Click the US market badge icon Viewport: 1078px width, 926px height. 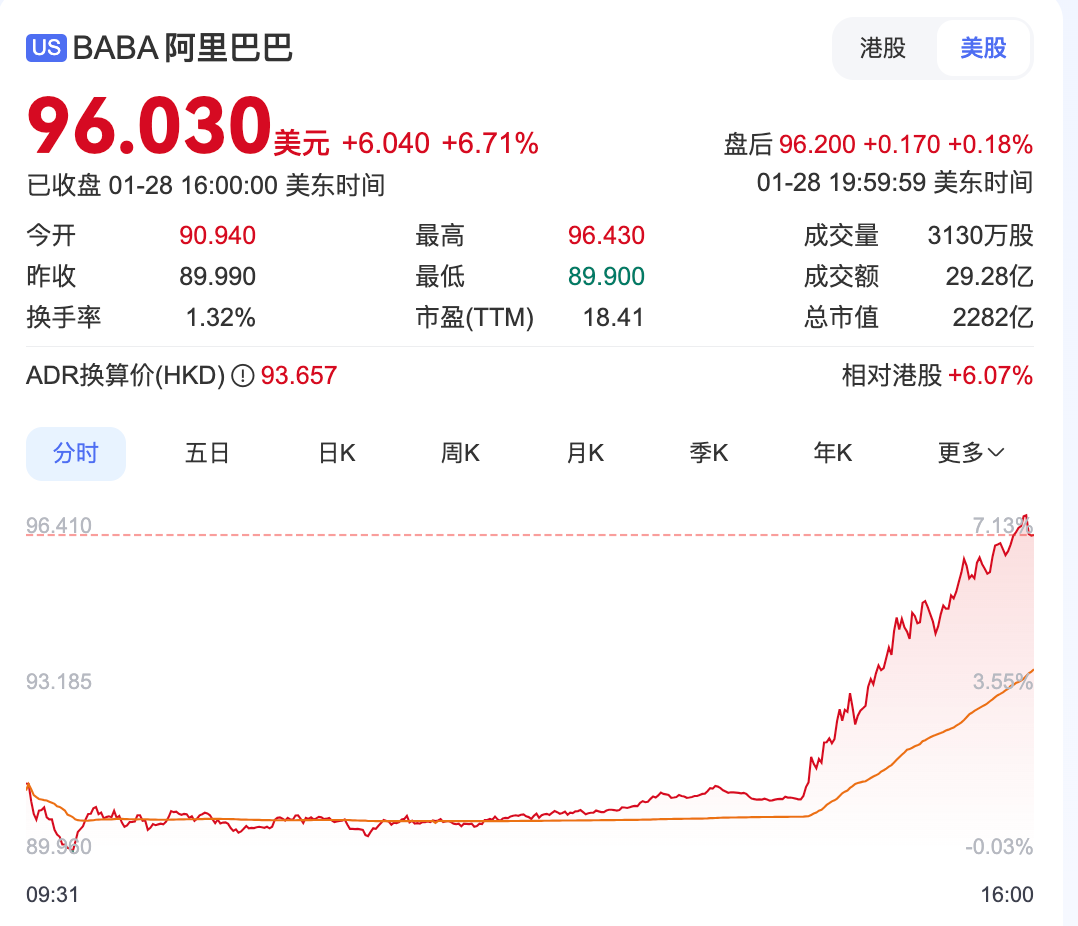46,47
